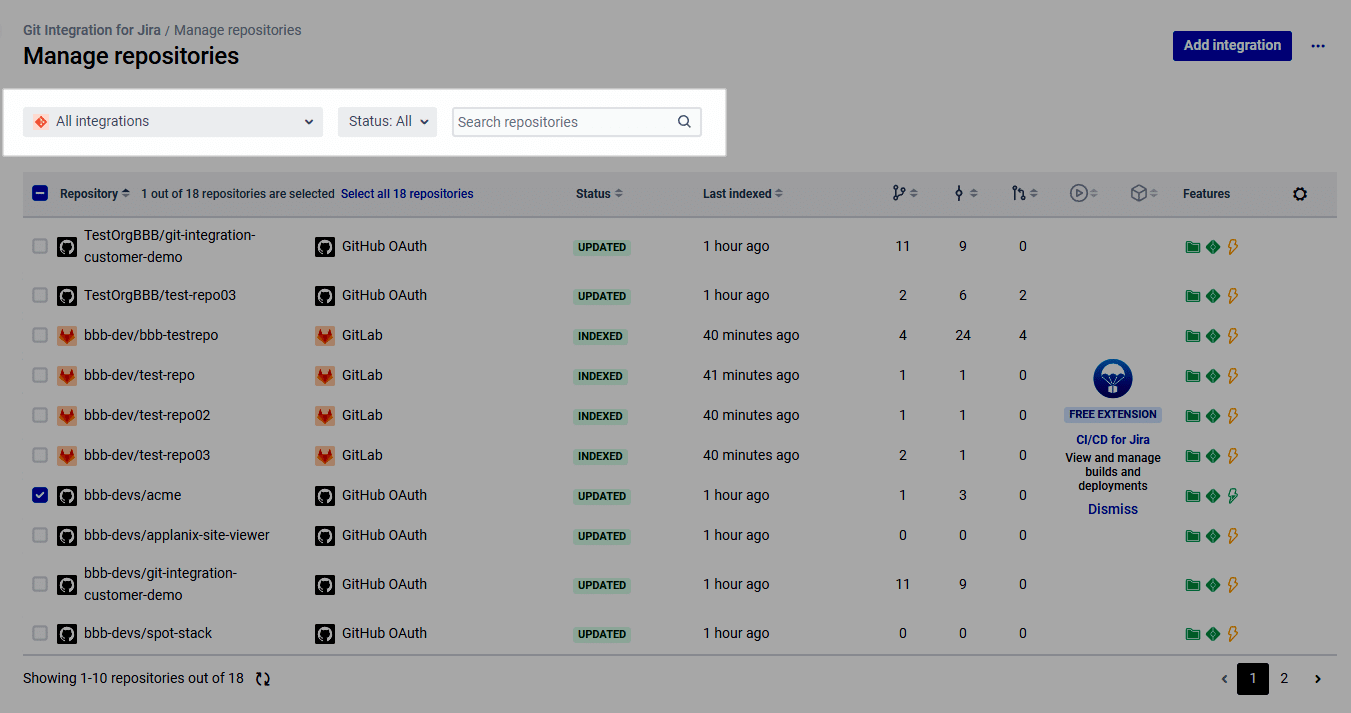Image resolution: width=1351 pixels, height=713 pixels.
Task: Sort by the Last indexed column
Action: (743, 194)
